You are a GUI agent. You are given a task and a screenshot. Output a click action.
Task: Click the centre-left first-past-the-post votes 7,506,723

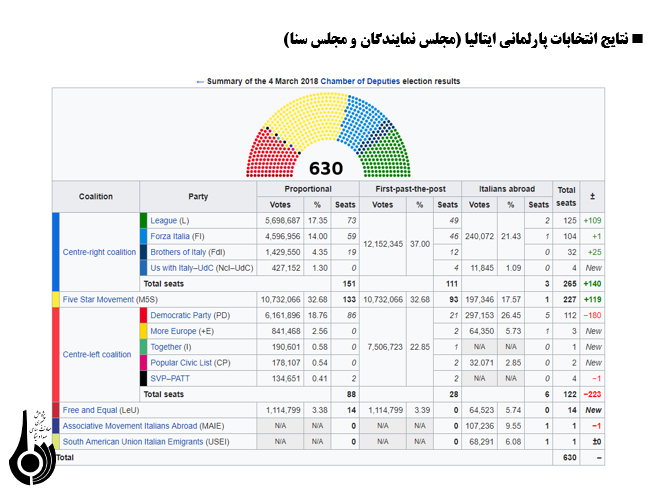coord(385,347)
